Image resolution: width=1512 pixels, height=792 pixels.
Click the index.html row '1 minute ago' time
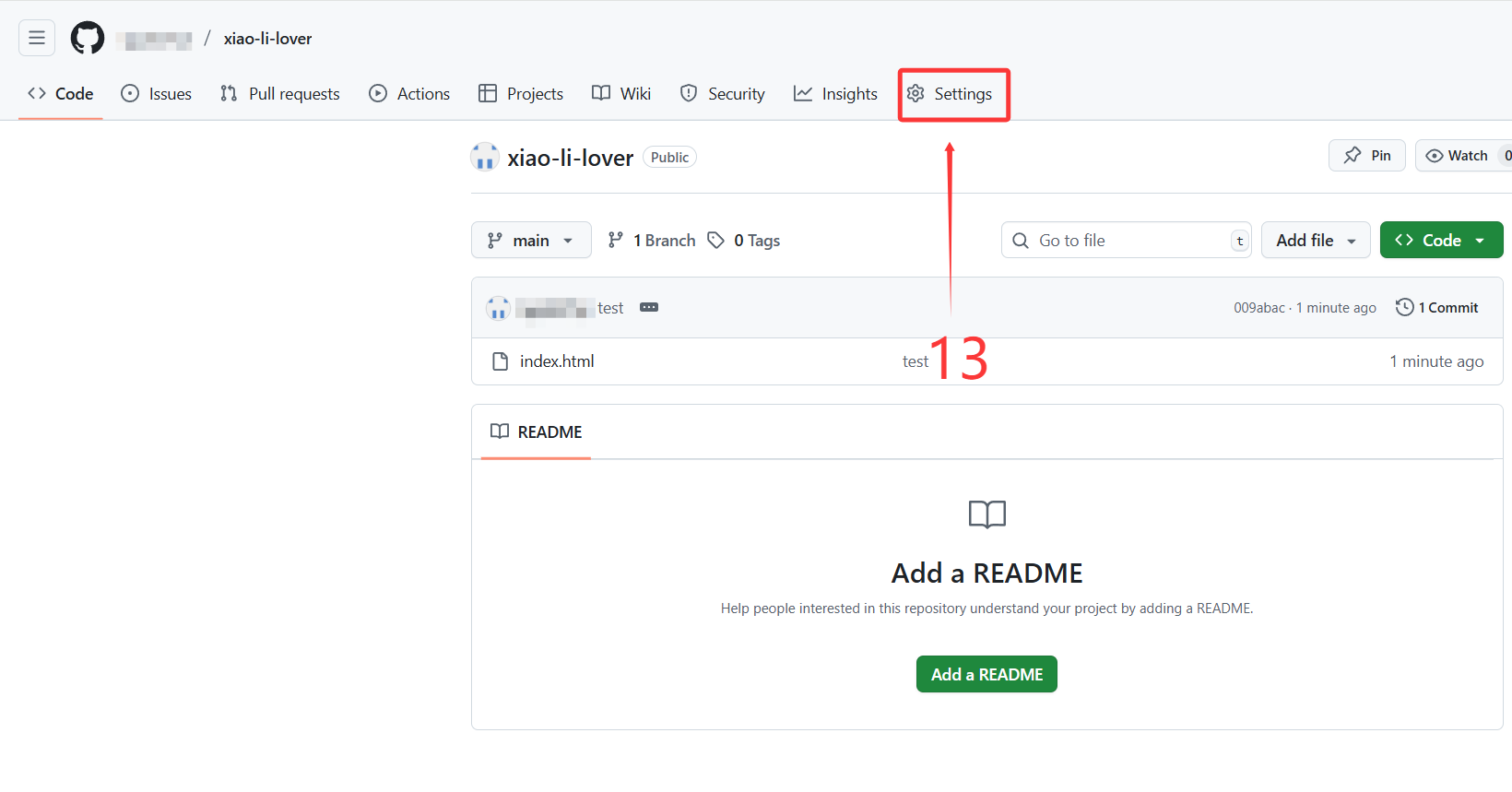coord(1436,361)
